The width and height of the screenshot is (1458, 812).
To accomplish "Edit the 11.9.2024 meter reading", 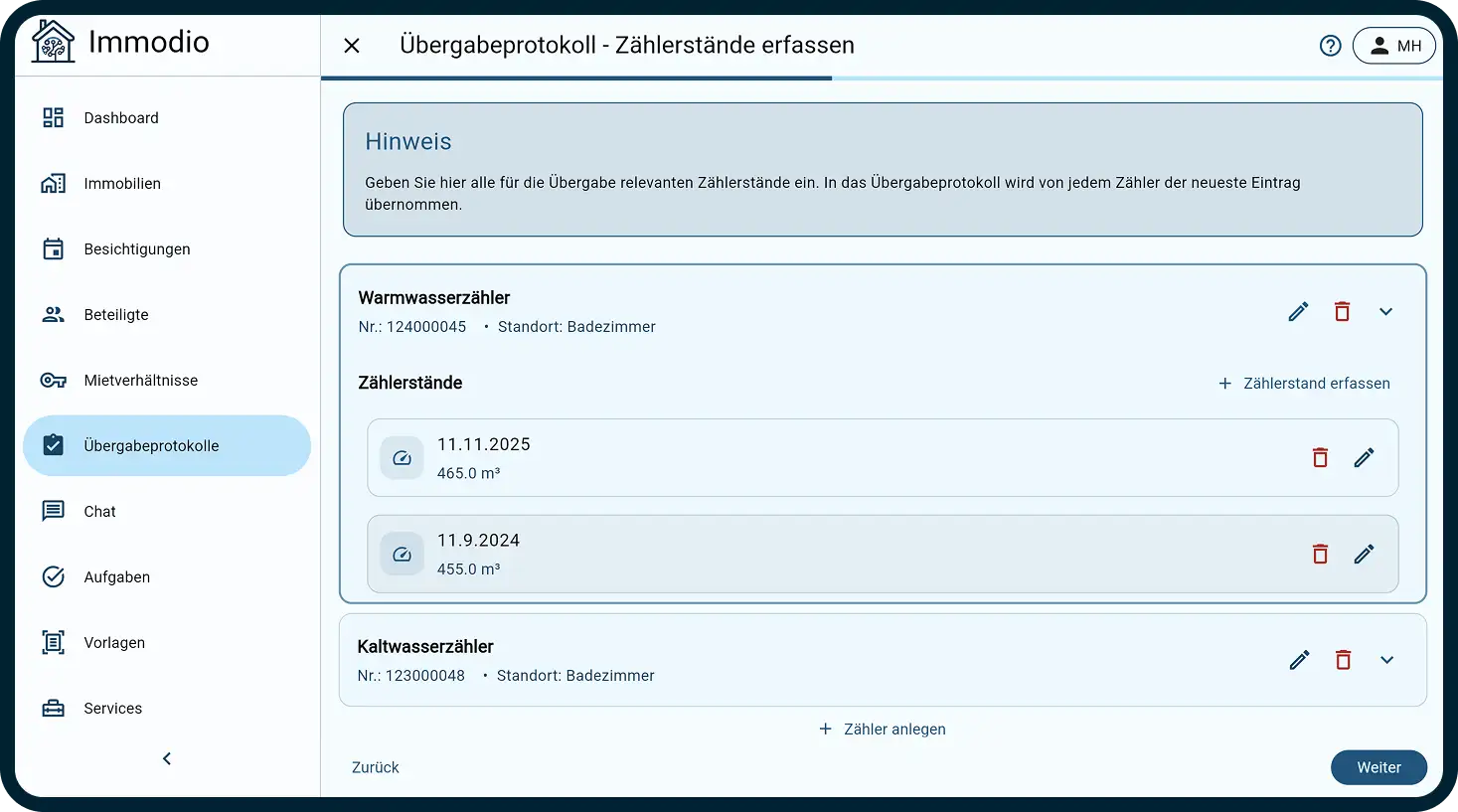I will [x=1364, y=554].
